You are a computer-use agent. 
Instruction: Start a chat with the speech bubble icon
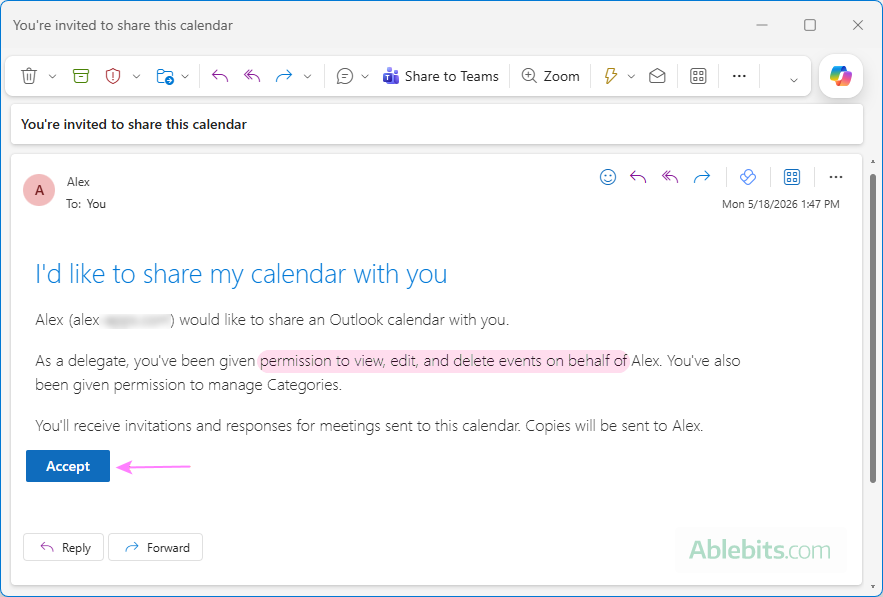pos(345,76)
